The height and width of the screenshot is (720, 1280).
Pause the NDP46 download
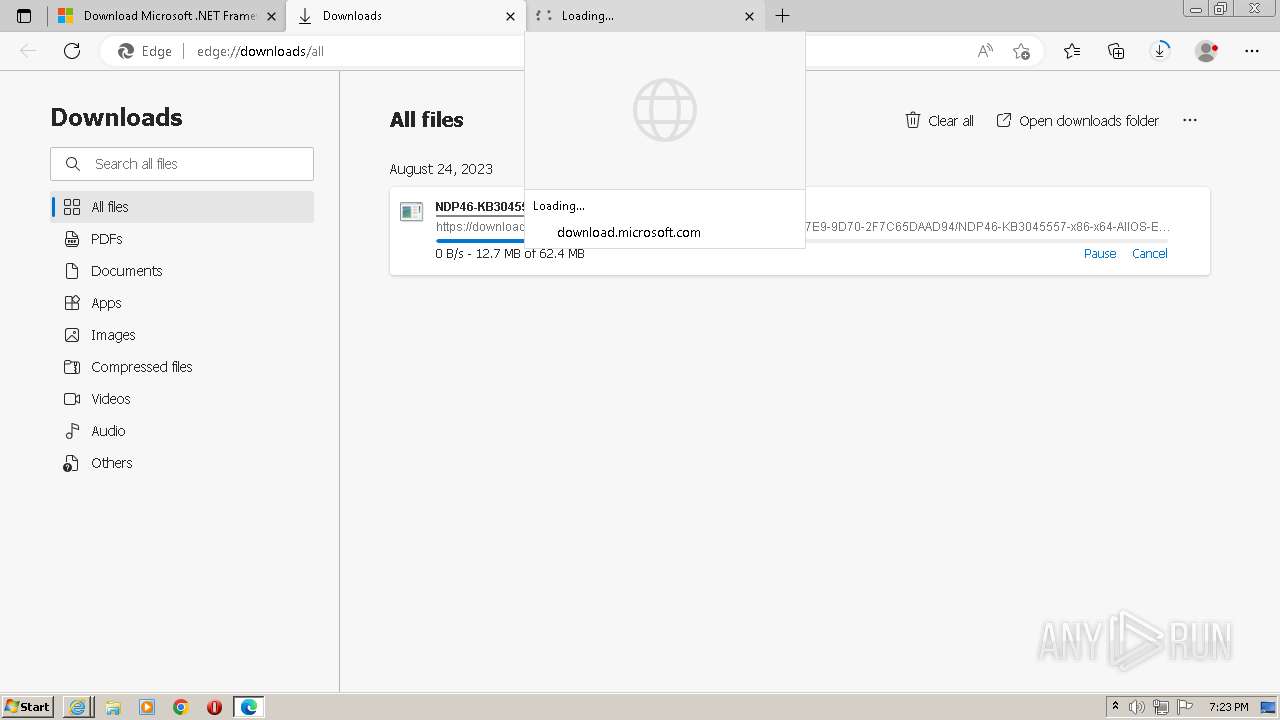(1100, 253)
